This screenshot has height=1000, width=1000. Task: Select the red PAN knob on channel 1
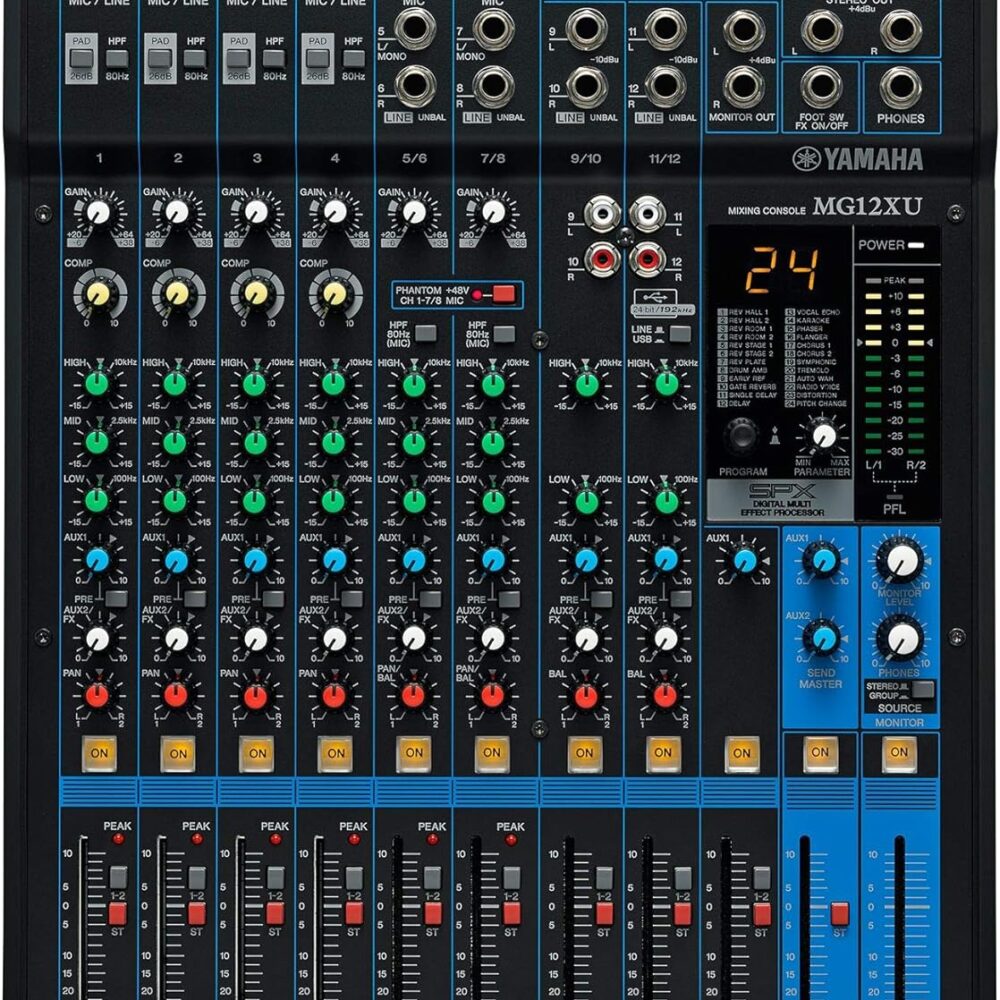[x=98, y=696]
